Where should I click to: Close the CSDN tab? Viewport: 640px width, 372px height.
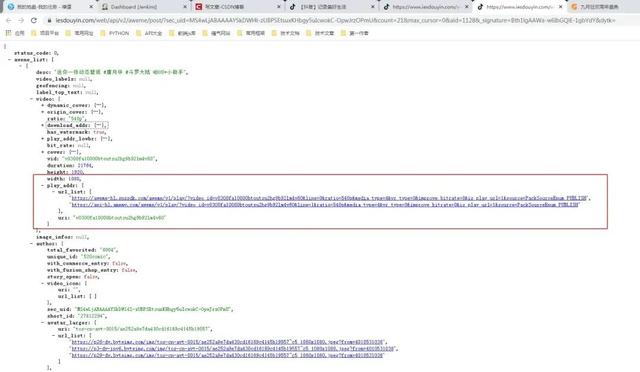click(279, 7)
